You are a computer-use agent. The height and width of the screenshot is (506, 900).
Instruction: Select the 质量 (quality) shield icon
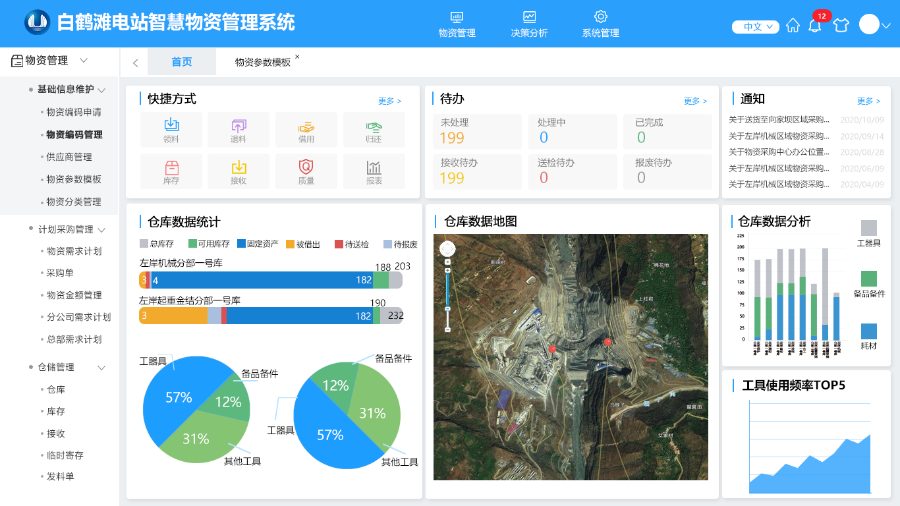coord(306,172)
